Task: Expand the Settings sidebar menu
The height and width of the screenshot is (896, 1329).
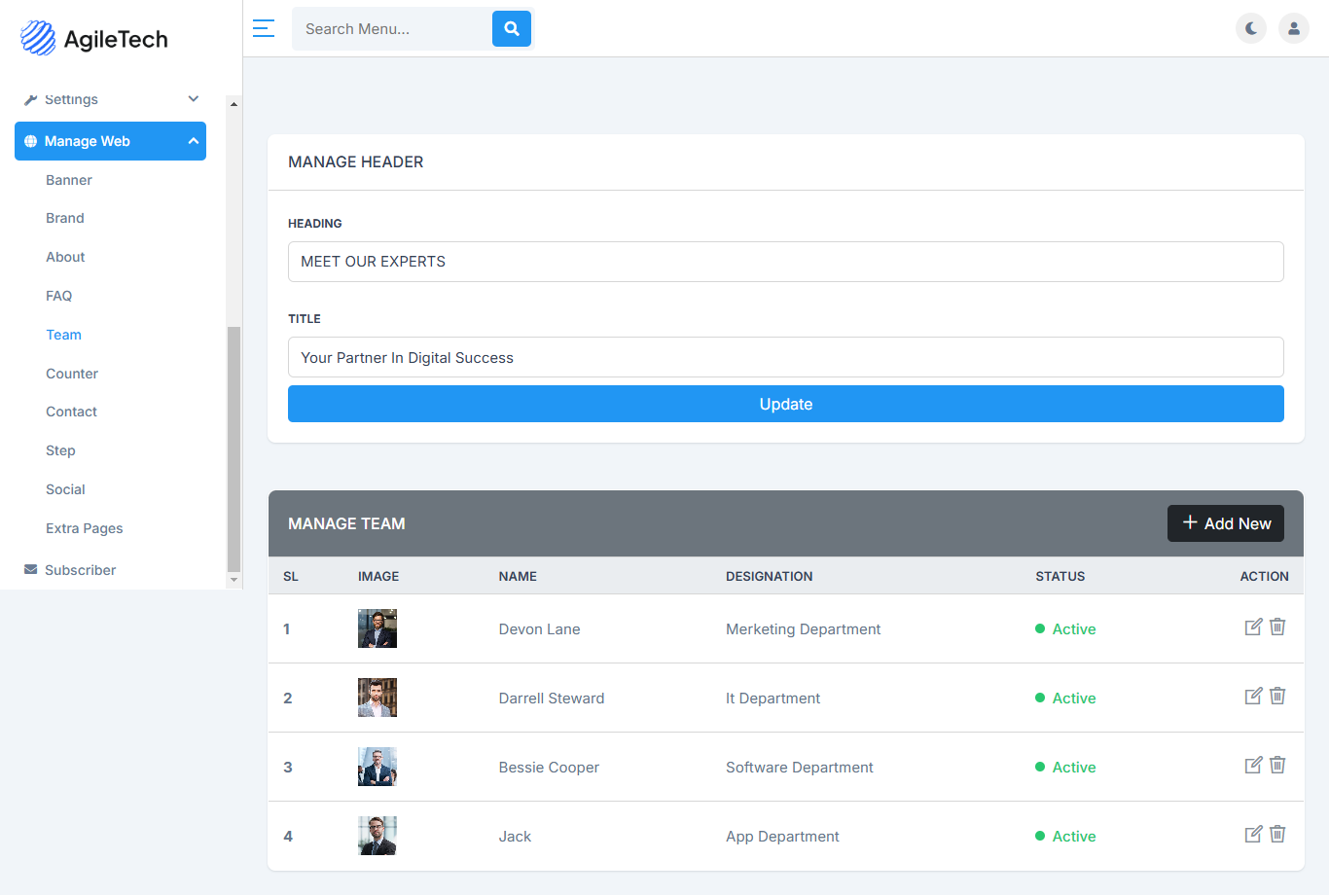Action: (111, 99)
